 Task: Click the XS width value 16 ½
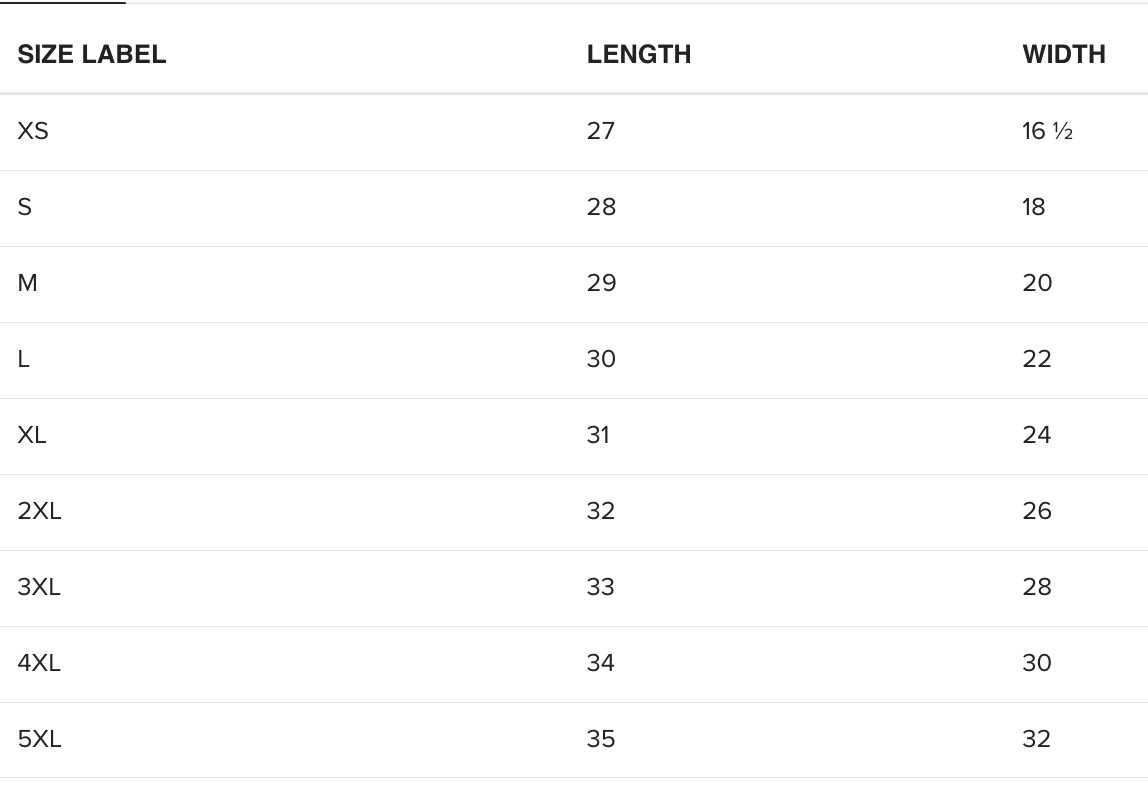[x=1047, y=131]
